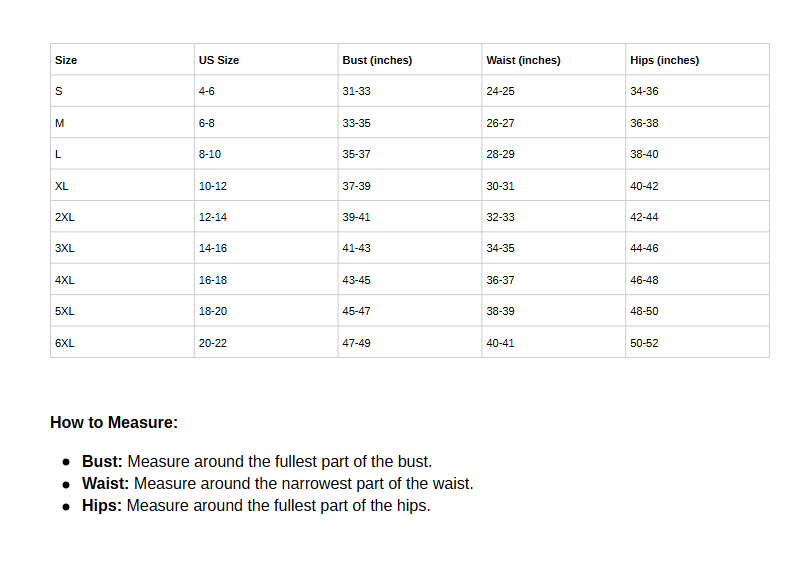Select US size 8-10 cell
The width and height of the screenshot is (808, 584).
coord(266,154)
